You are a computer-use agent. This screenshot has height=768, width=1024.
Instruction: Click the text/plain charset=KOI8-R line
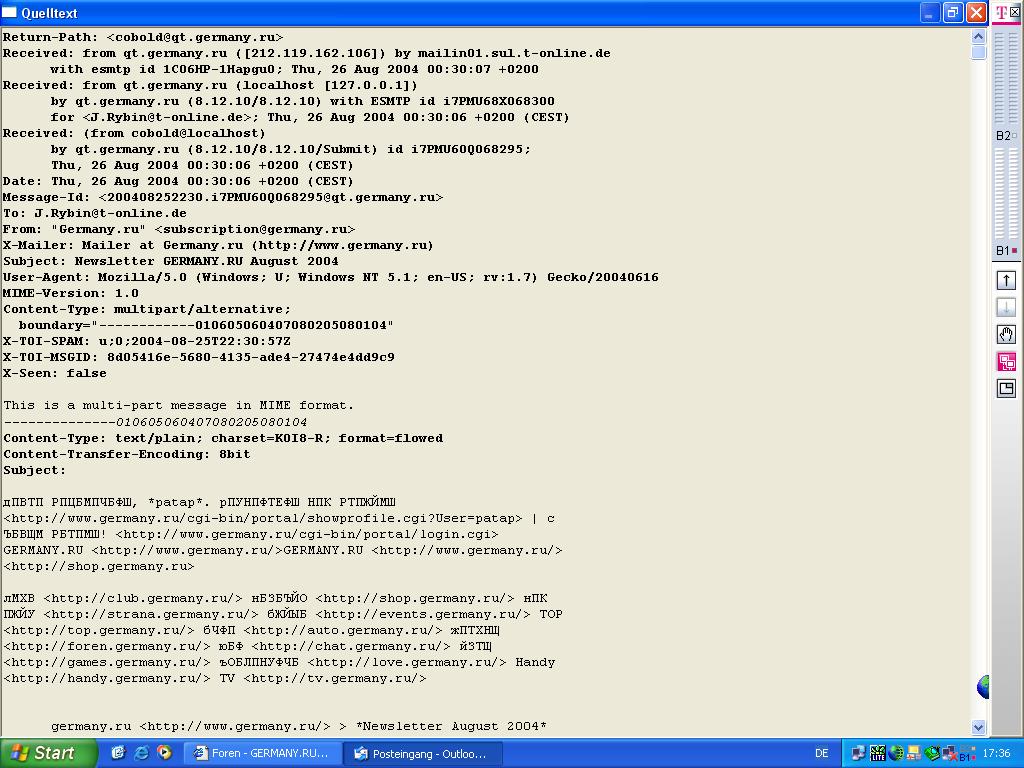pos(223,438)
